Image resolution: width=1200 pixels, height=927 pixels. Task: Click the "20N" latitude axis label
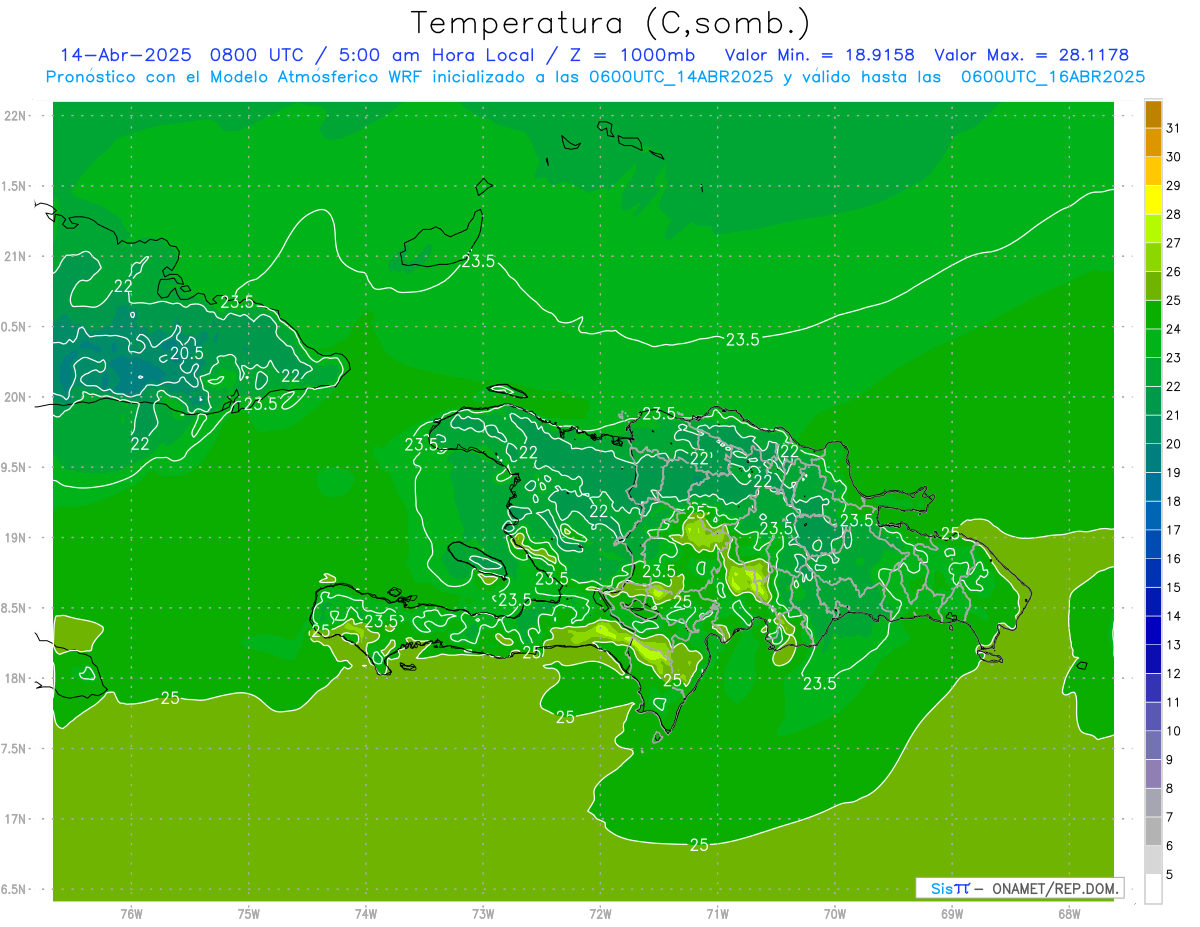pos(15,397)
